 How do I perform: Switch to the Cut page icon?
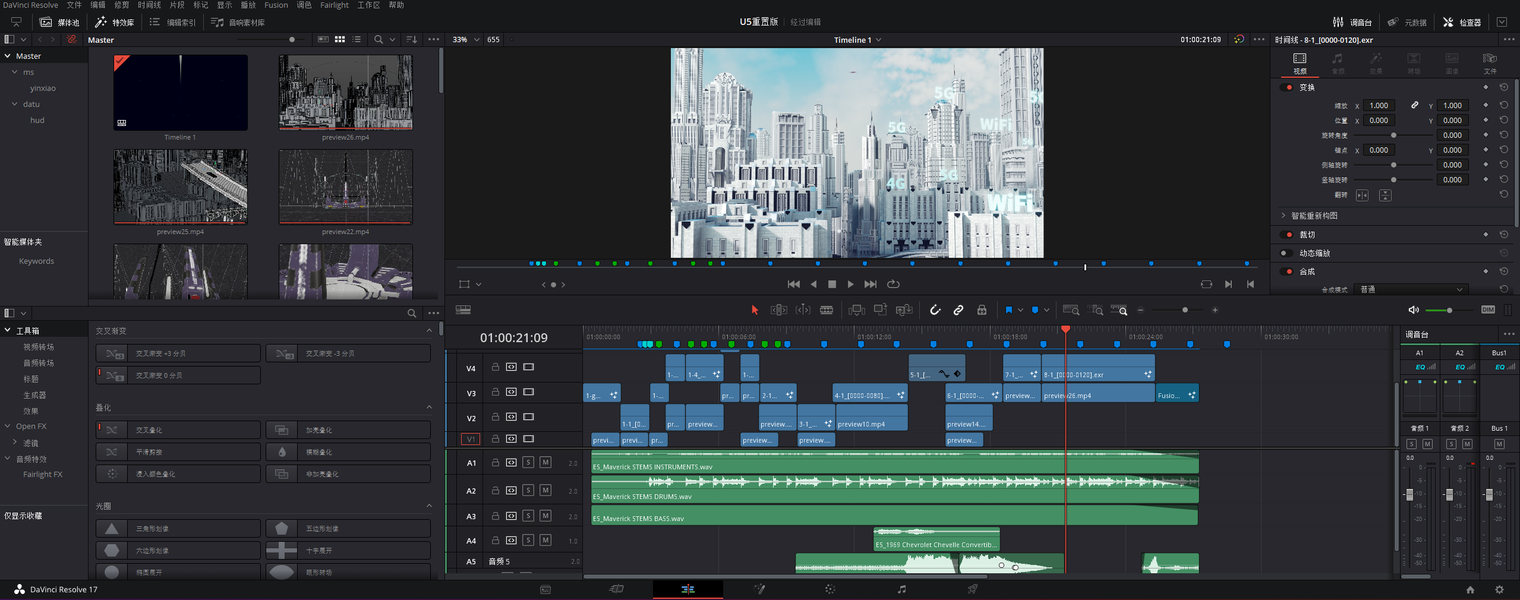[617, 590]
